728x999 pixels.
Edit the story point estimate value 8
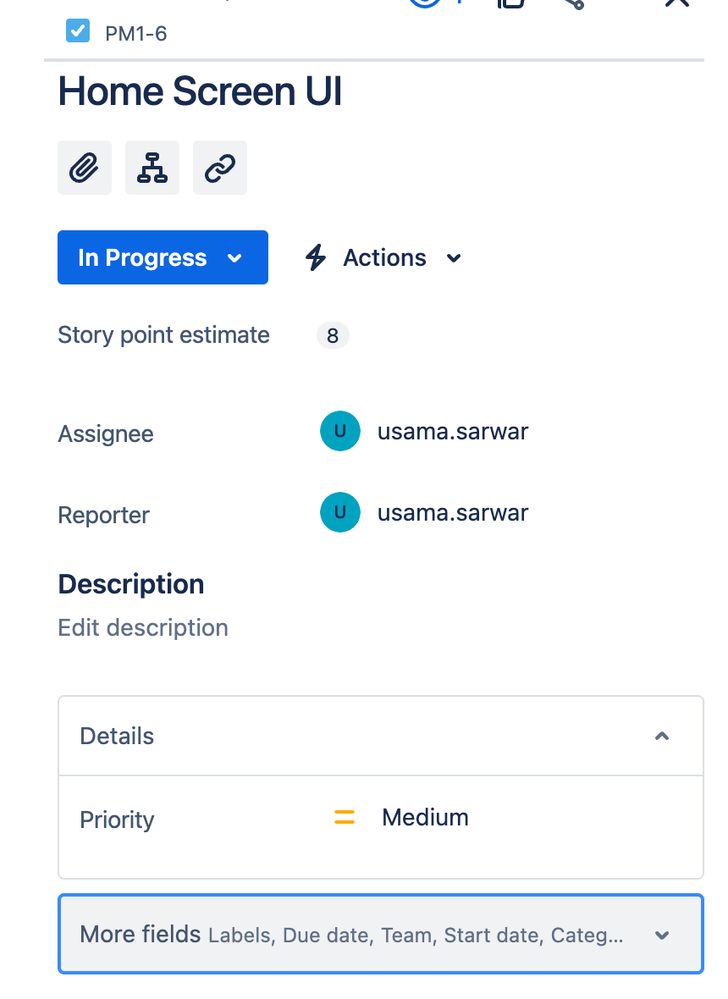(x=332, y=336)
